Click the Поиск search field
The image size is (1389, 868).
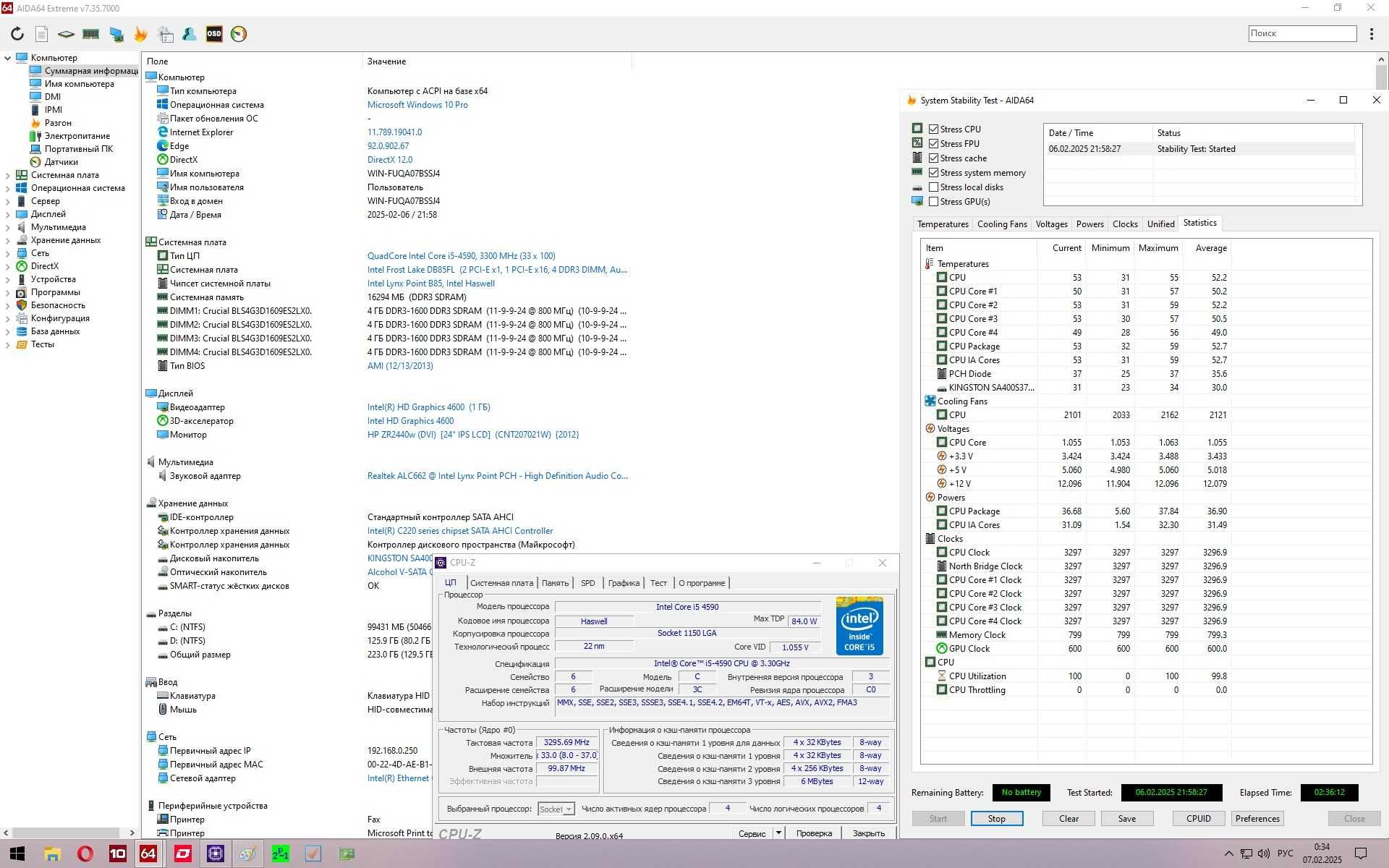point(1302,33)
